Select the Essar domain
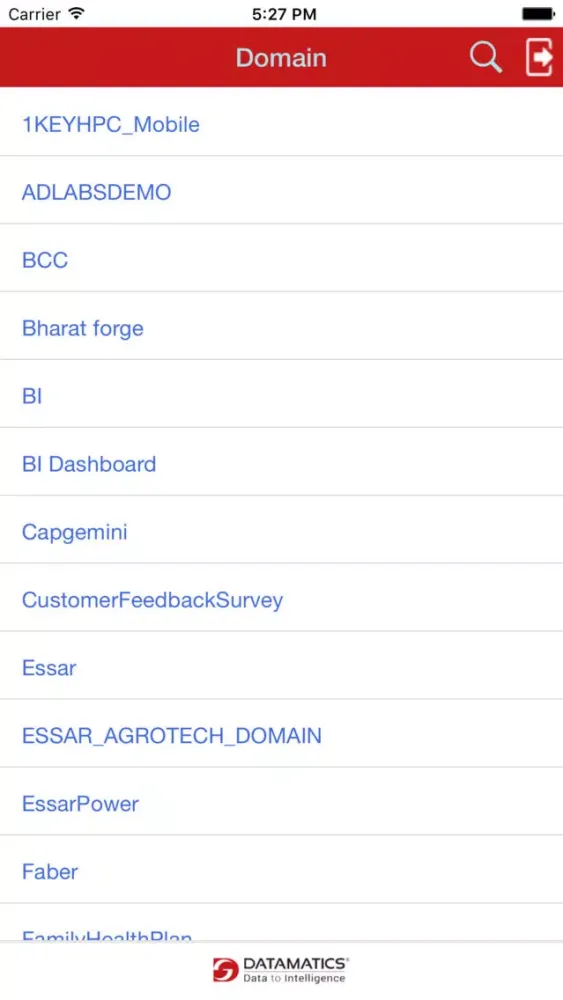563x1000 pixels. coord(281,667)
